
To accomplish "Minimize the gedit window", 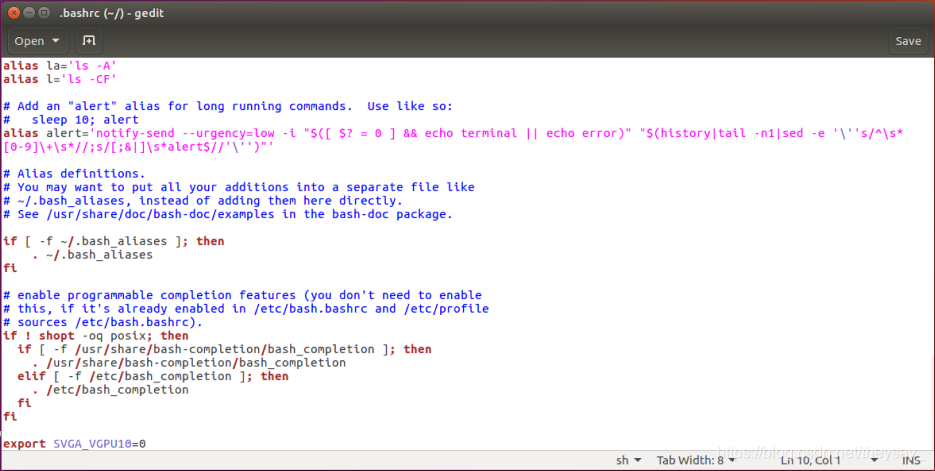I will 29,13.
